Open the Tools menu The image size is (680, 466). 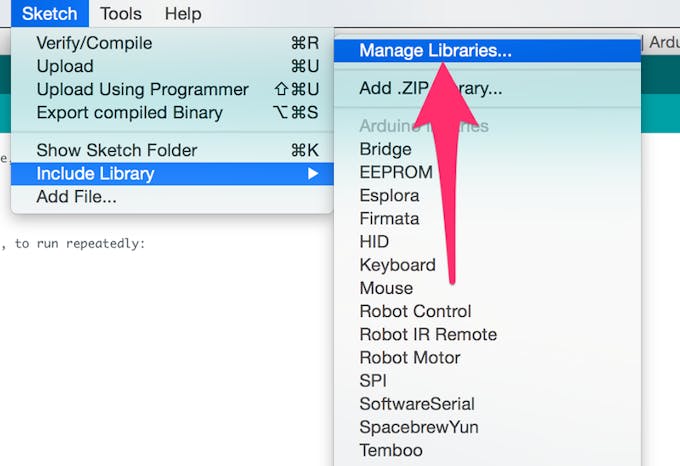click(121, 14)
